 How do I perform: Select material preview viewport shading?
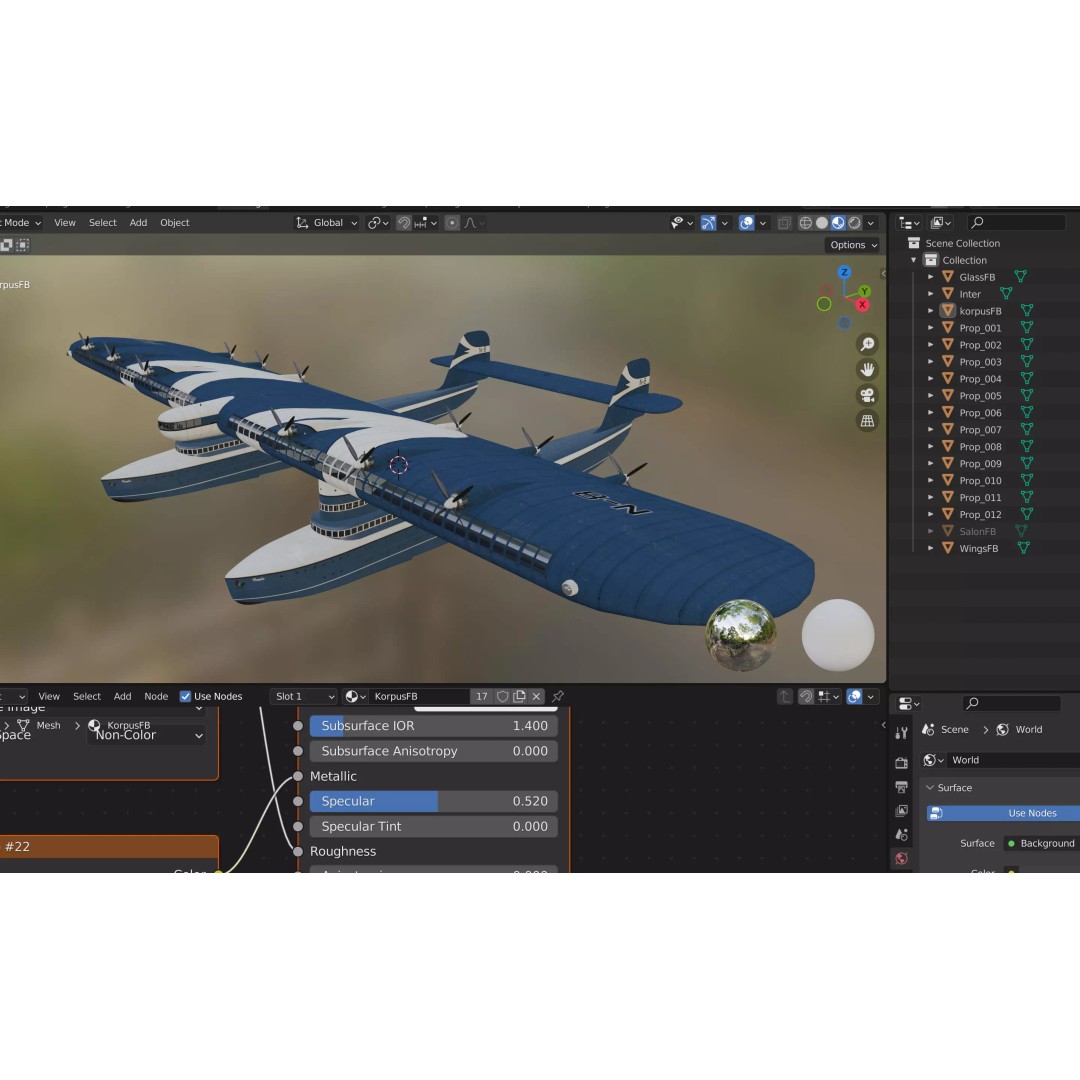pos(838,222)
